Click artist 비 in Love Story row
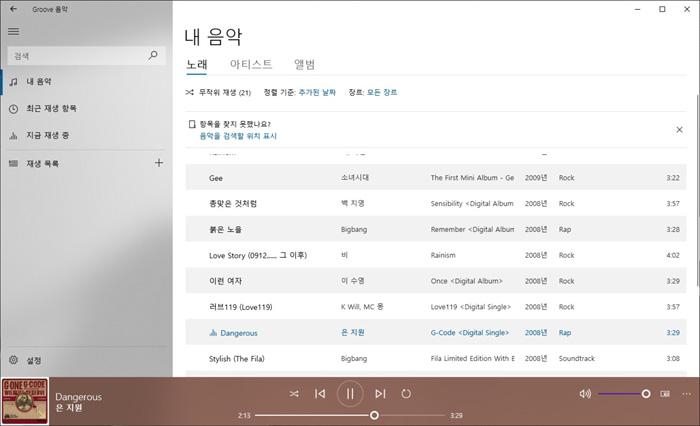 click(344, 255)
